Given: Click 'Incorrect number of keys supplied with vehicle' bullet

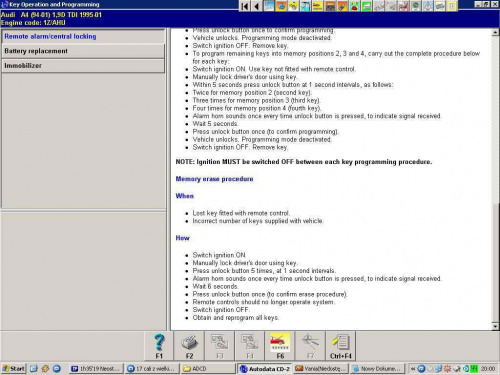Looking at the screenshot, I should [258, 221].
